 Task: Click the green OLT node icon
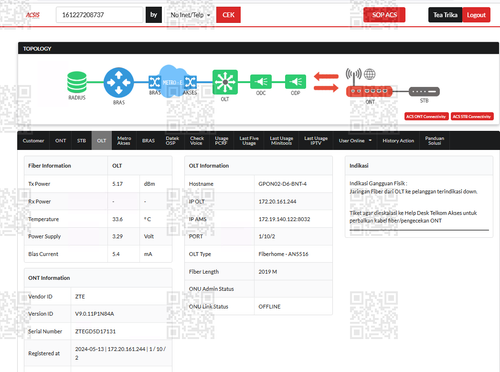tap(225, 82)
